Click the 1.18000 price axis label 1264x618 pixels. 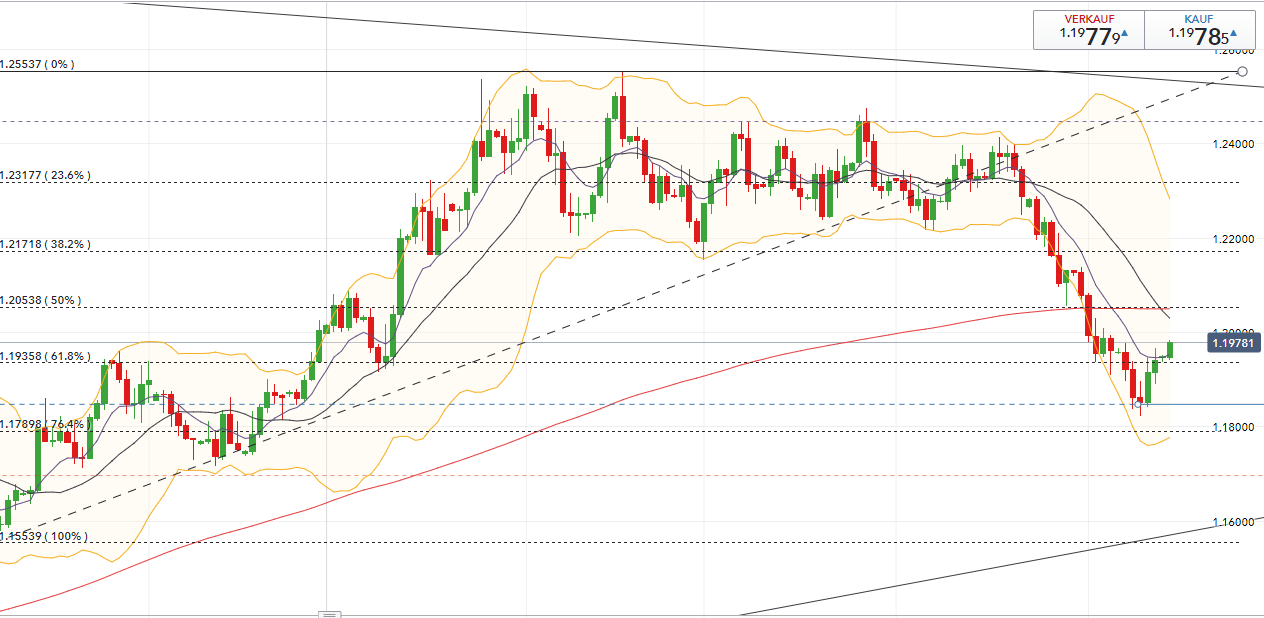[1233, 427]
